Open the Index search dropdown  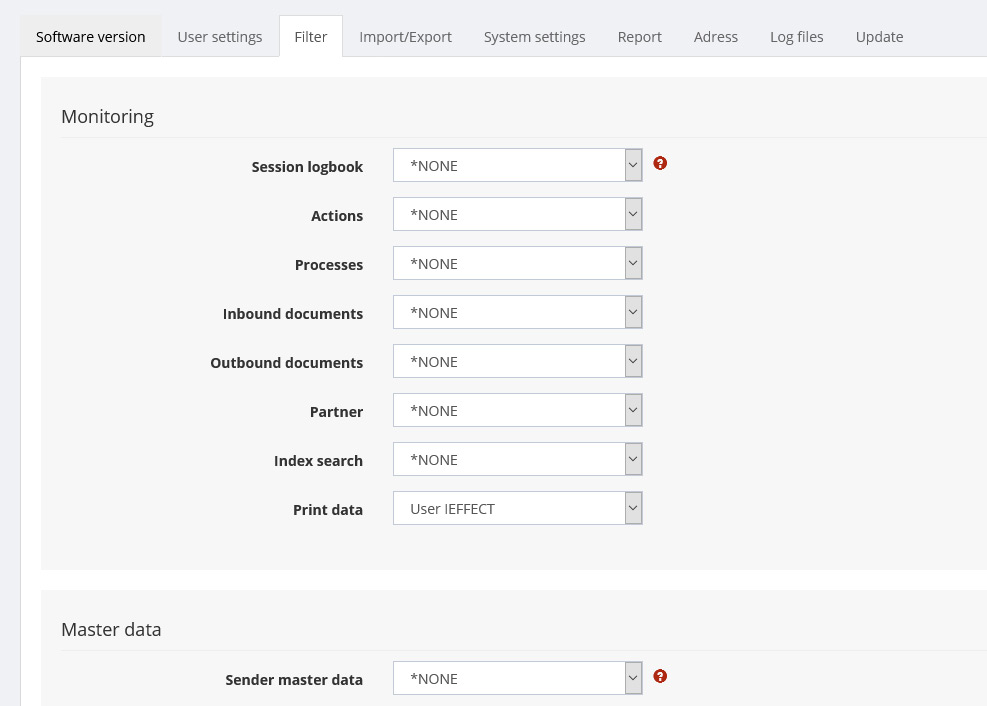click(x=517, y=460)
